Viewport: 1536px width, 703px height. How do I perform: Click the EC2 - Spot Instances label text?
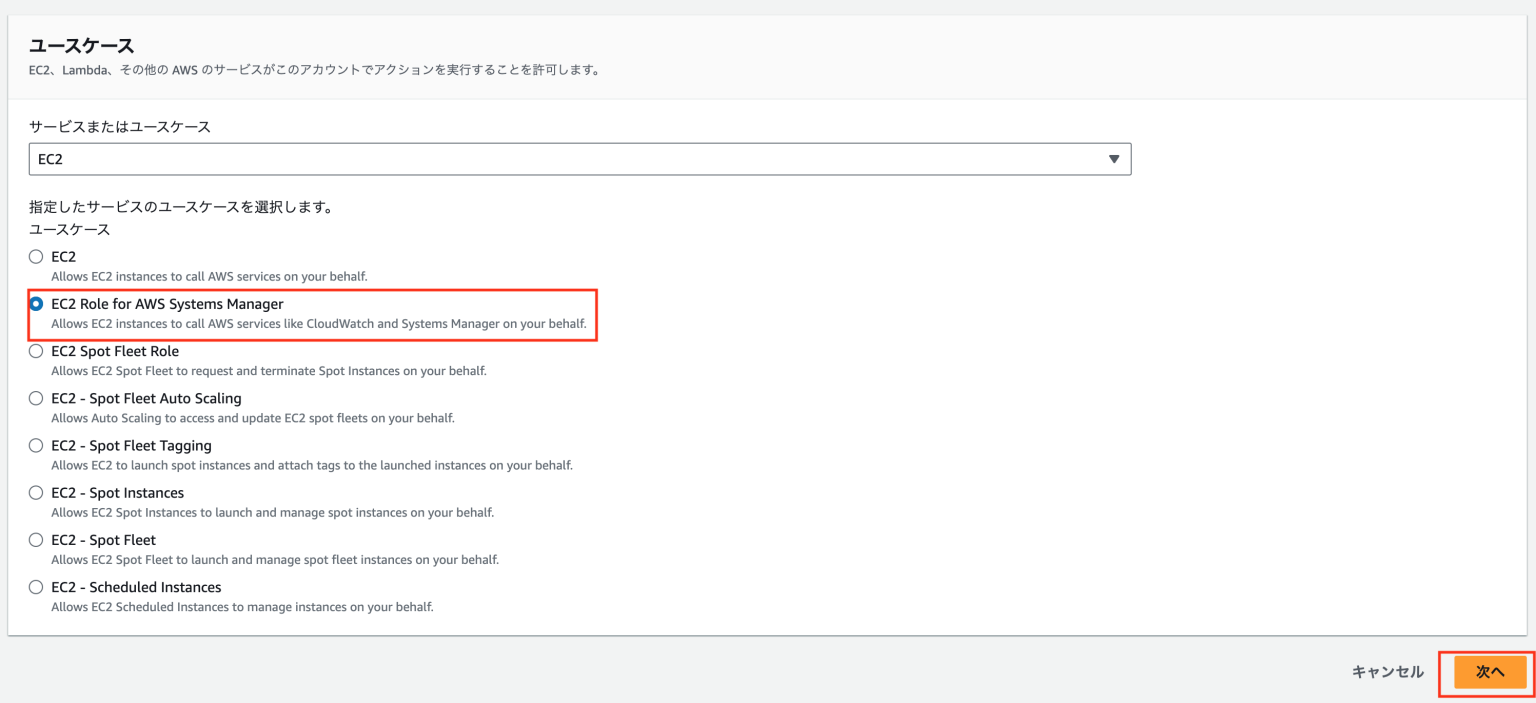(116, 492)
